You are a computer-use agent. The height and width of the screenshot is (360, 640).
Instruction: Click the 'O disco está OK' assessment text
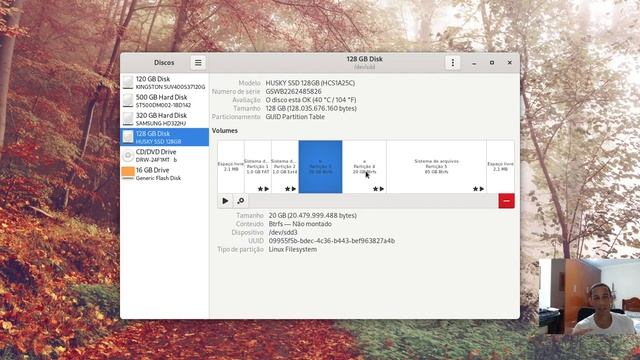tap(311, 100)
